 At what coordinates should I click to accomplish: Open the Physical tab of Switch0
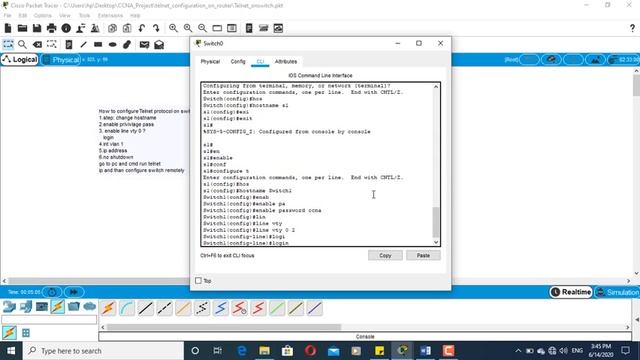[210, 62]
